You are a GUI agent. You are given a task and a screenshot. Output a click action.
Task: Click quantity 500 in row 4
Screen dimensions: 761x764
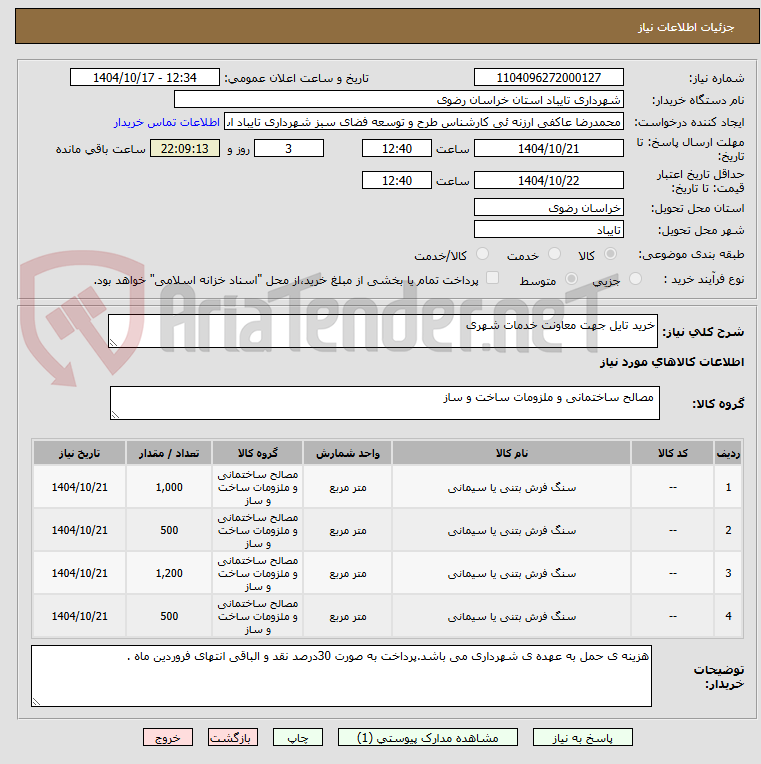pyautogui.click(x=169, y=616)
